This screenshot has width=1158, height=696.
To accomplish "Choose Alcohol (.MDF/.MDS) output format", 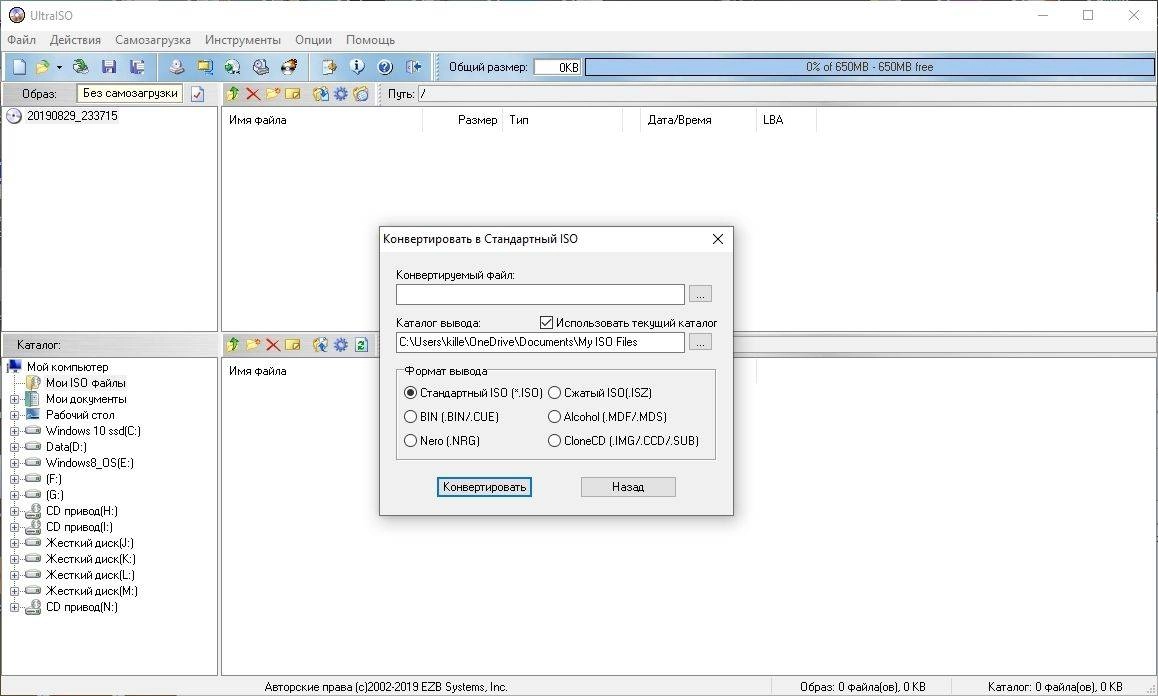I will click(x=608, y=417).
